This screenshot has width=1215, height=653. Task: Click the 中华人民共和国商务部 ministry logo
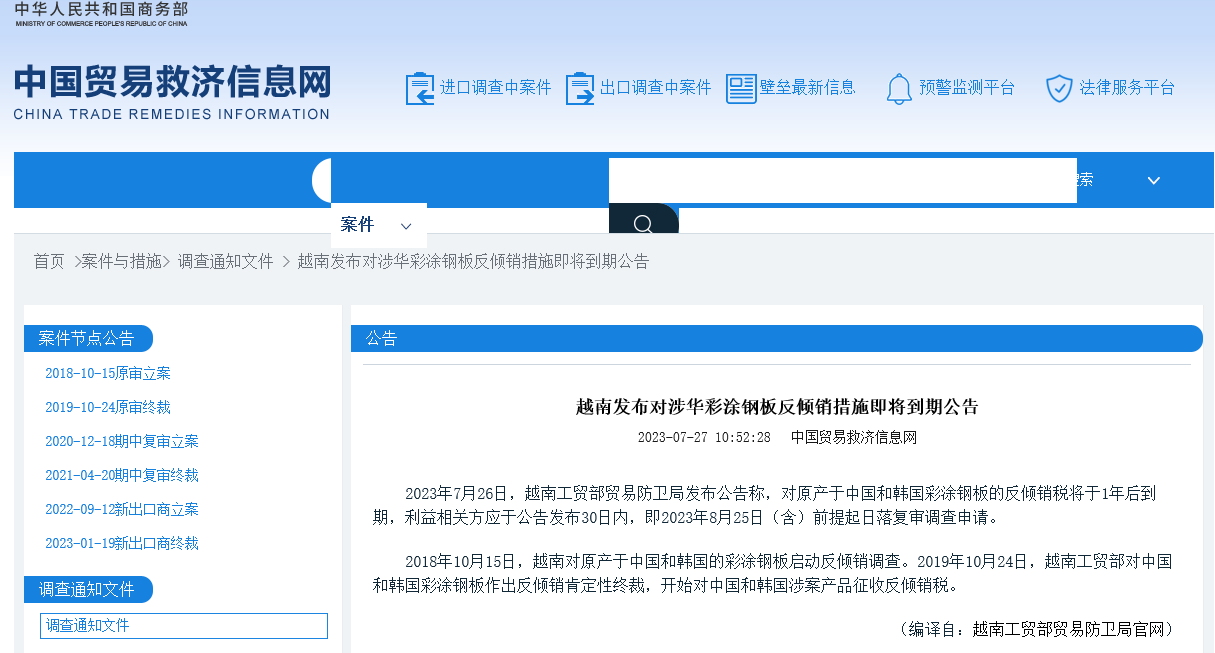click(x=101, y=13)
